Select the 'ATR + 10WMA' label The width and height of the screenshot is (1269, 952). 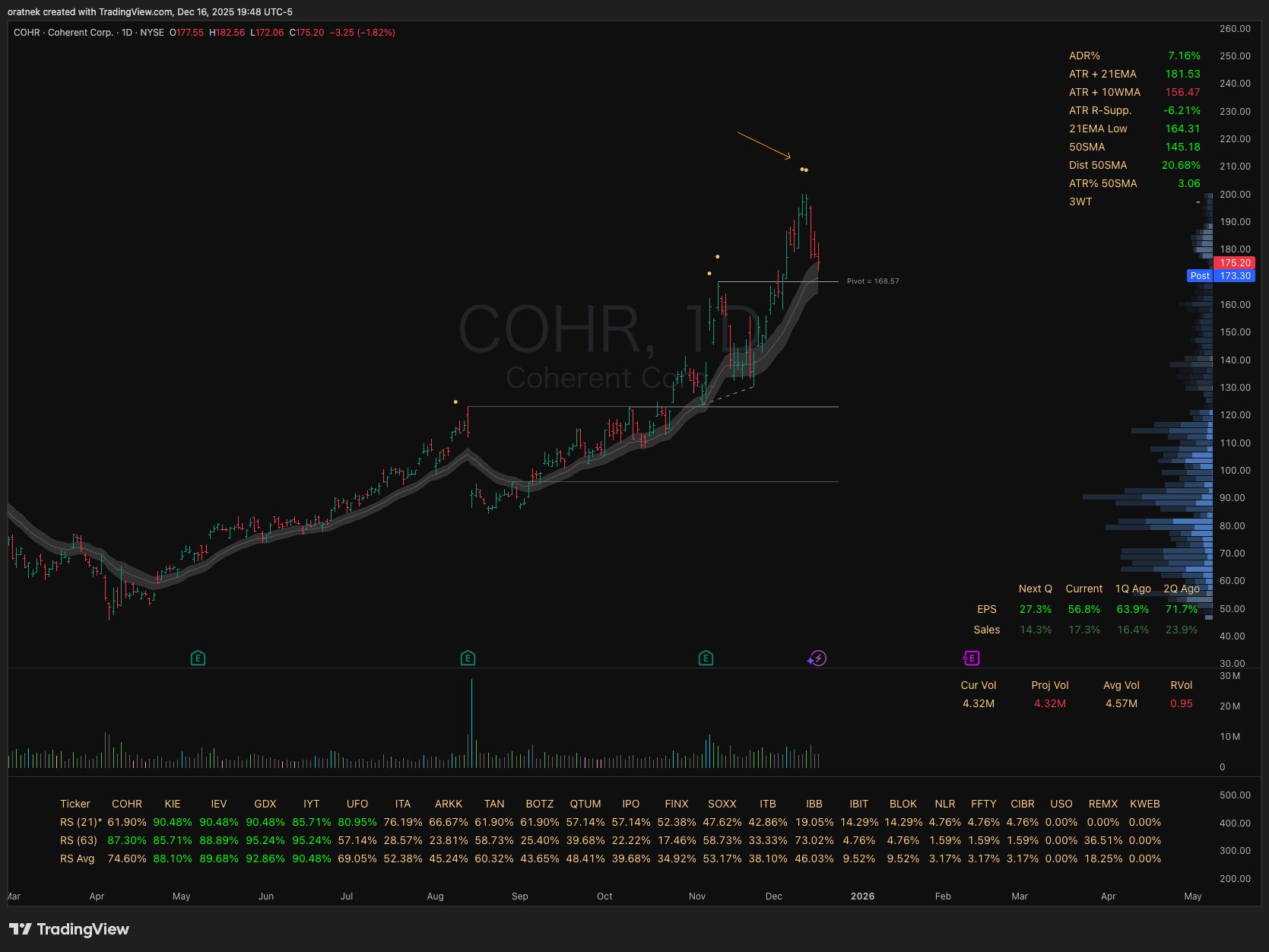pyautogui.click(x=1105, y=92)
